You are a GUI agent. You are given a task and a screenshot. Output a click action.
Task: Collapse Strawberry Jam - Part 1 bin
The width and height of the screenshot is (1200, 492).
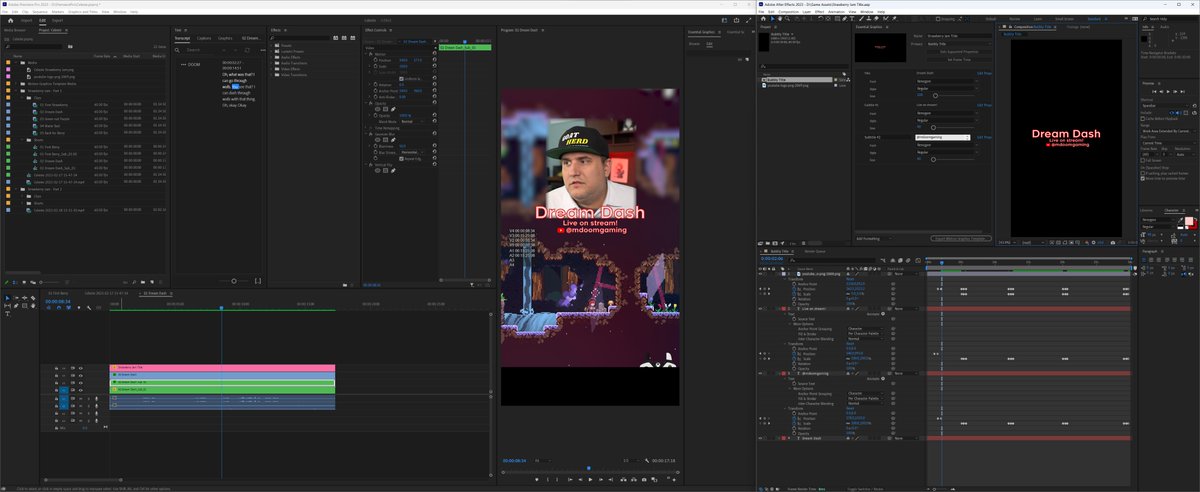(16, 91)
